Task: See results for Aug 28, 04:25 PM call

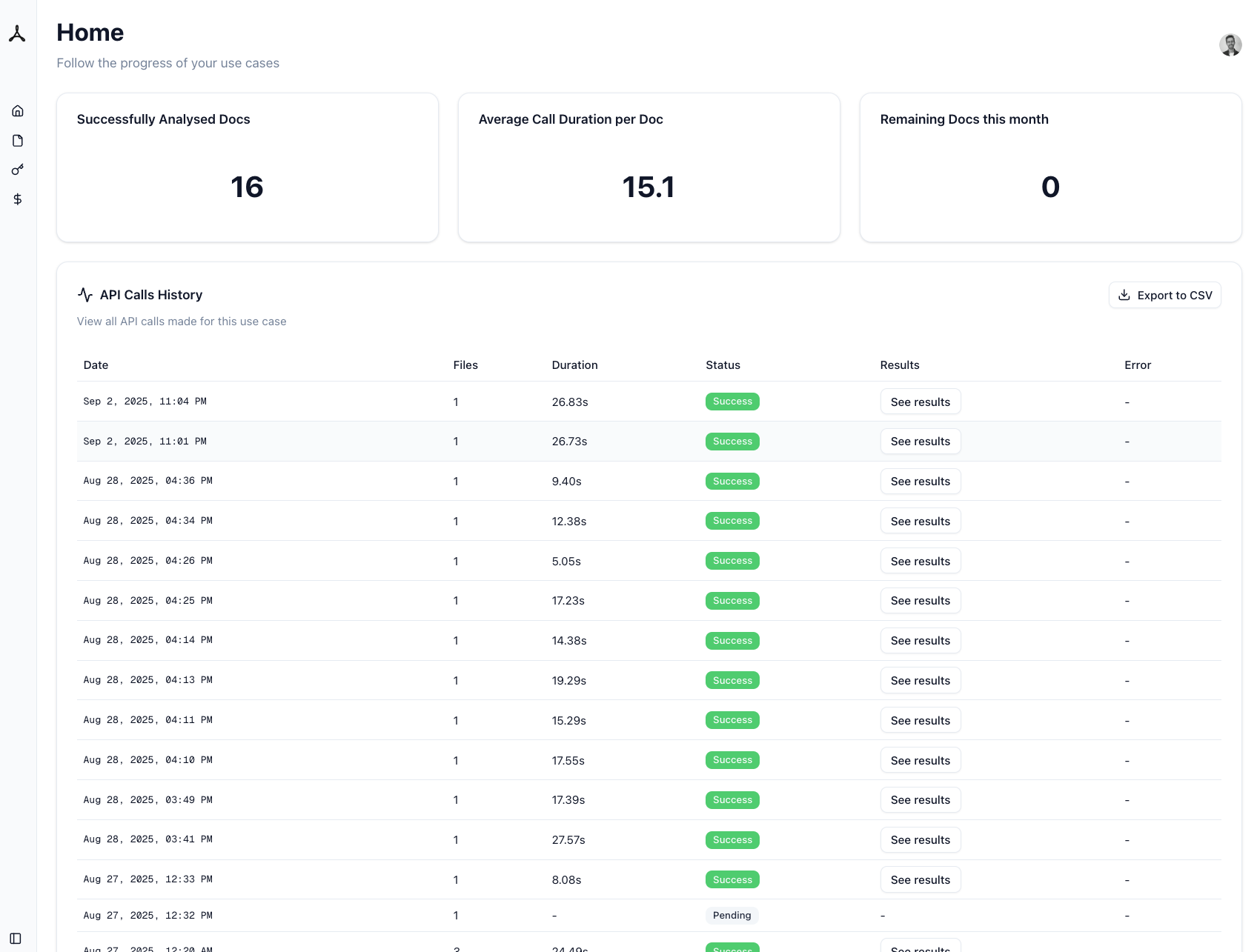Action: pos(921,601)
